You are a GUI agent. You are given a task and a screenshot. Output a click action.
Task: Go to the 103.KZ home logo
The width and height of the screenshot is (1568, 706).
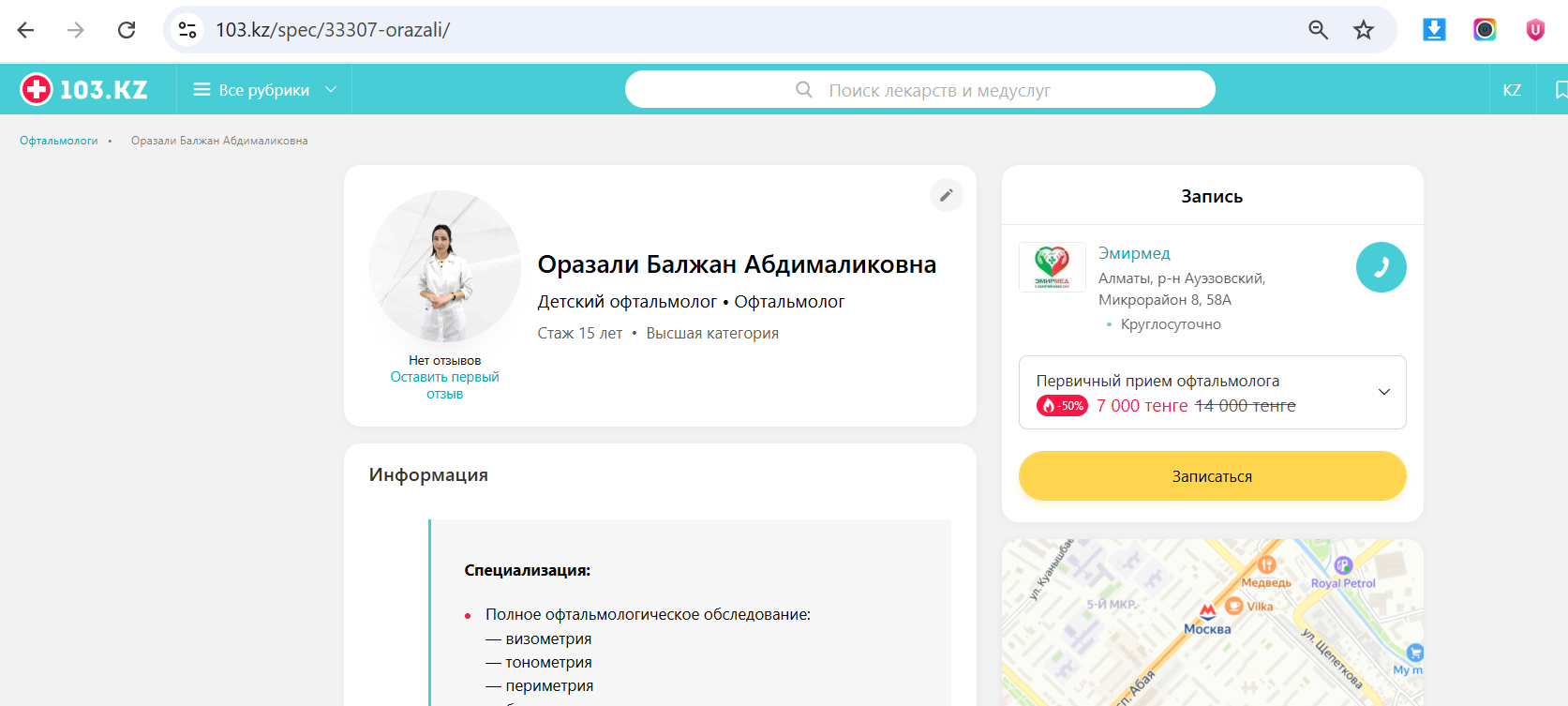pyautogui.click(x=84, y=89)
